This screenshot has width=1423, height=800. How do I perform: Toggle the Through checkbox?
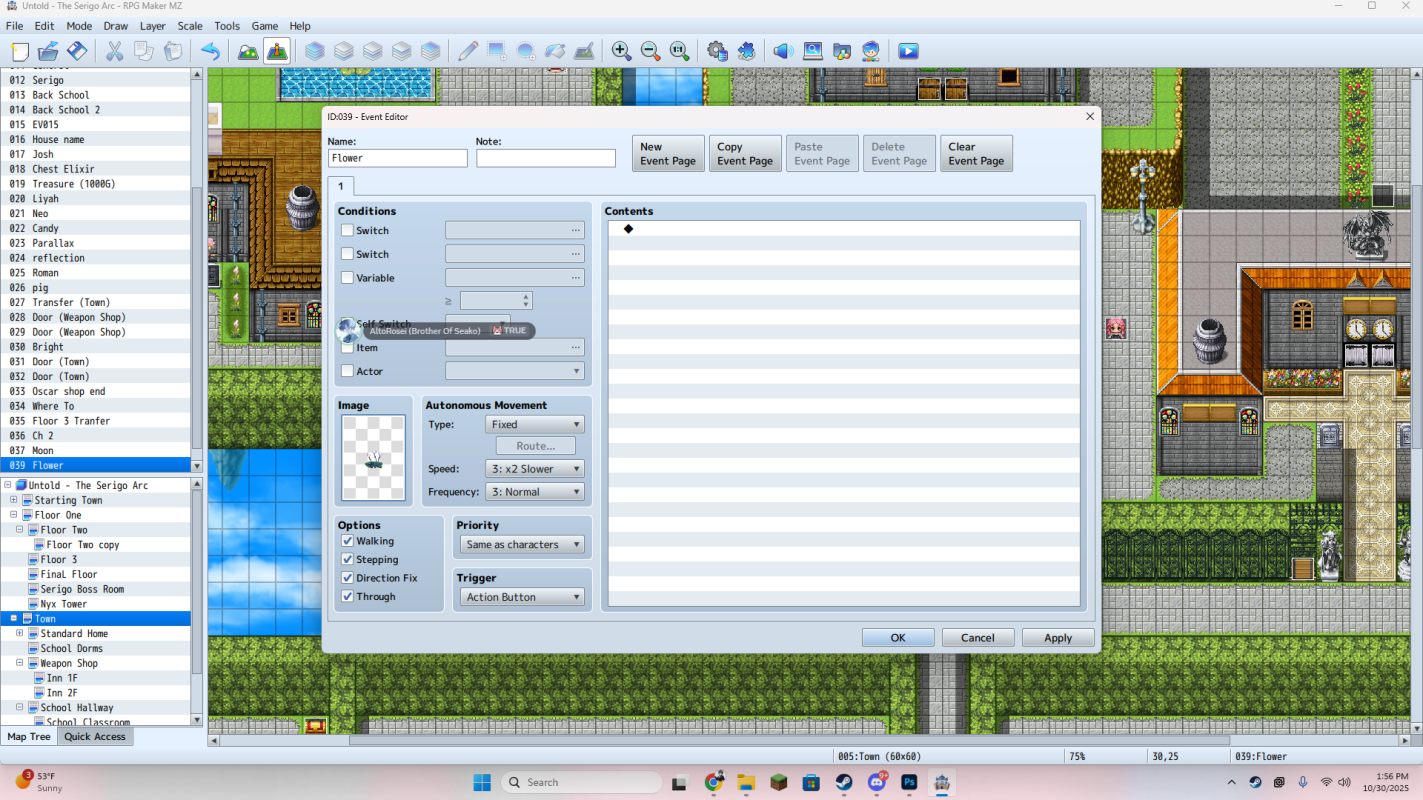348,596
